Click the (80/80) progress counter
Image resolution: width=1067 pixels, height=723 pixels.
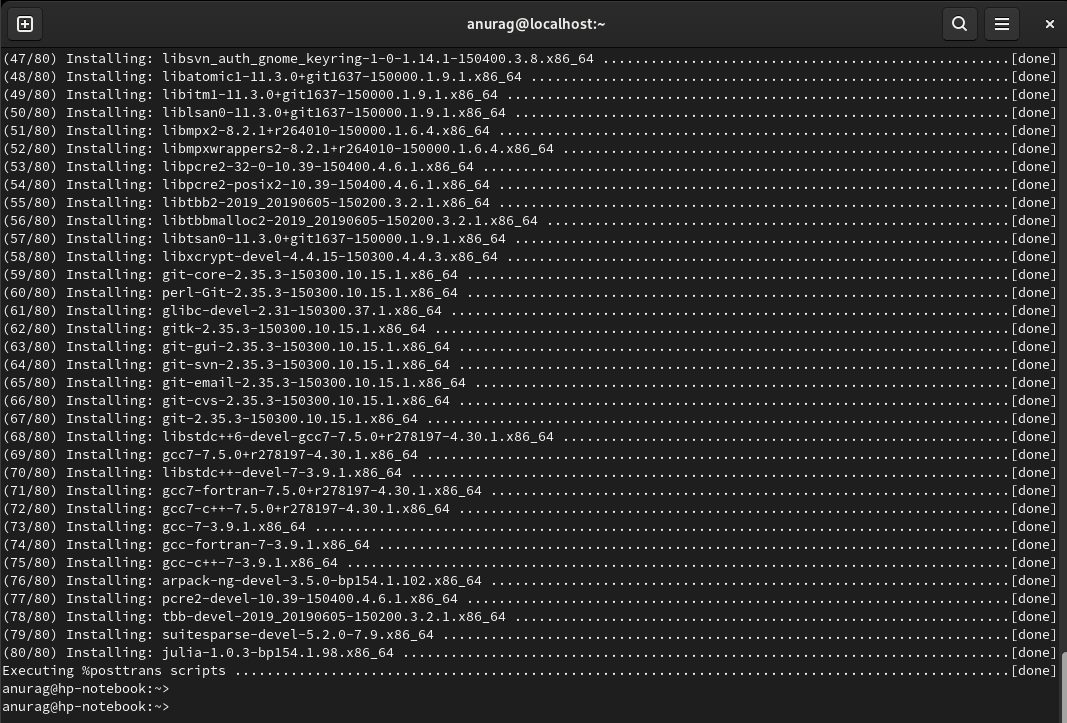[30, 653]
